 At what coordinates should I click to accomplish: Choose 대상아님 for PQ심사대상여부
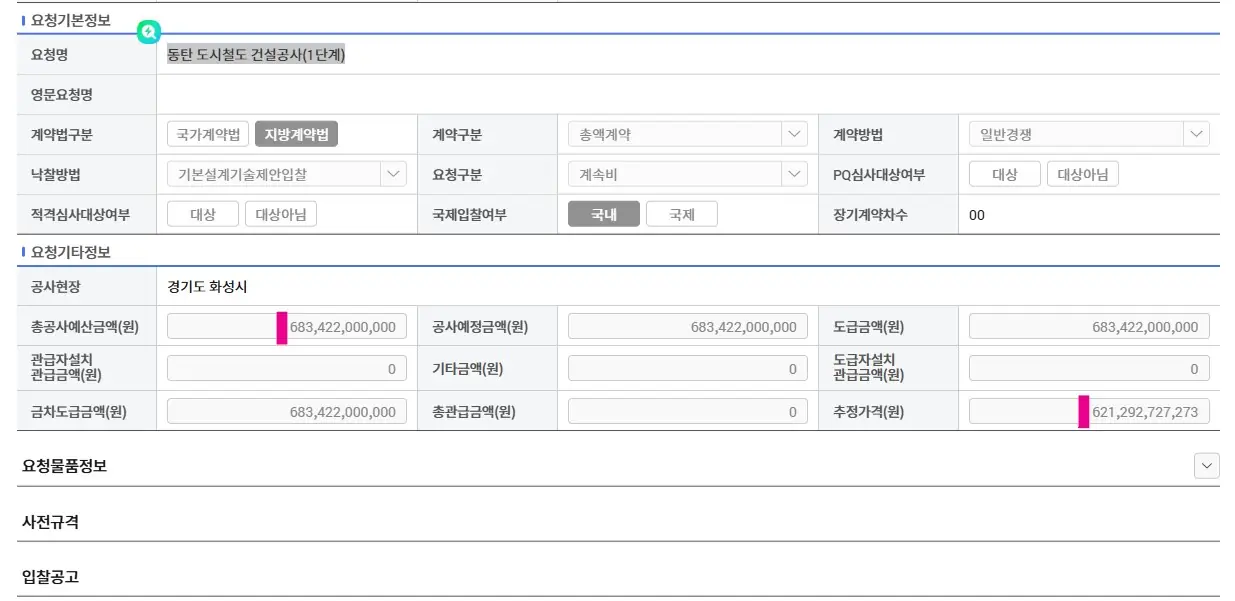(x=1082, y=174)
